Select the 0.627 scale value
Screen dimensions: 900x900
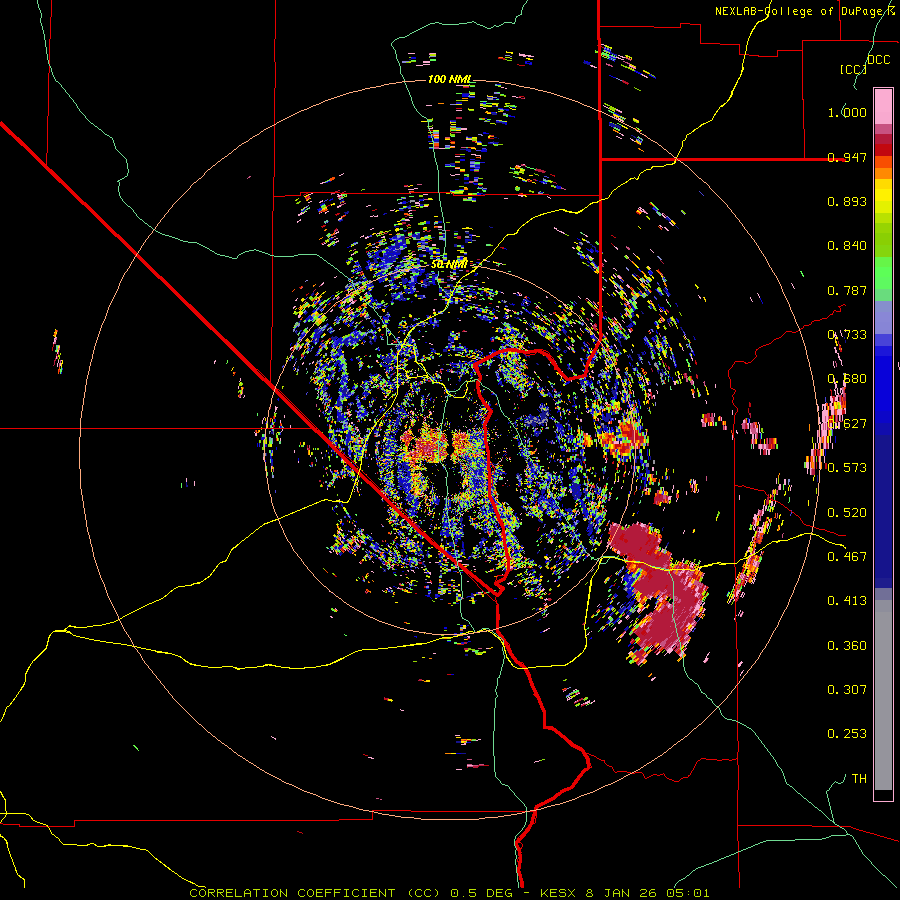coord(847,424)
